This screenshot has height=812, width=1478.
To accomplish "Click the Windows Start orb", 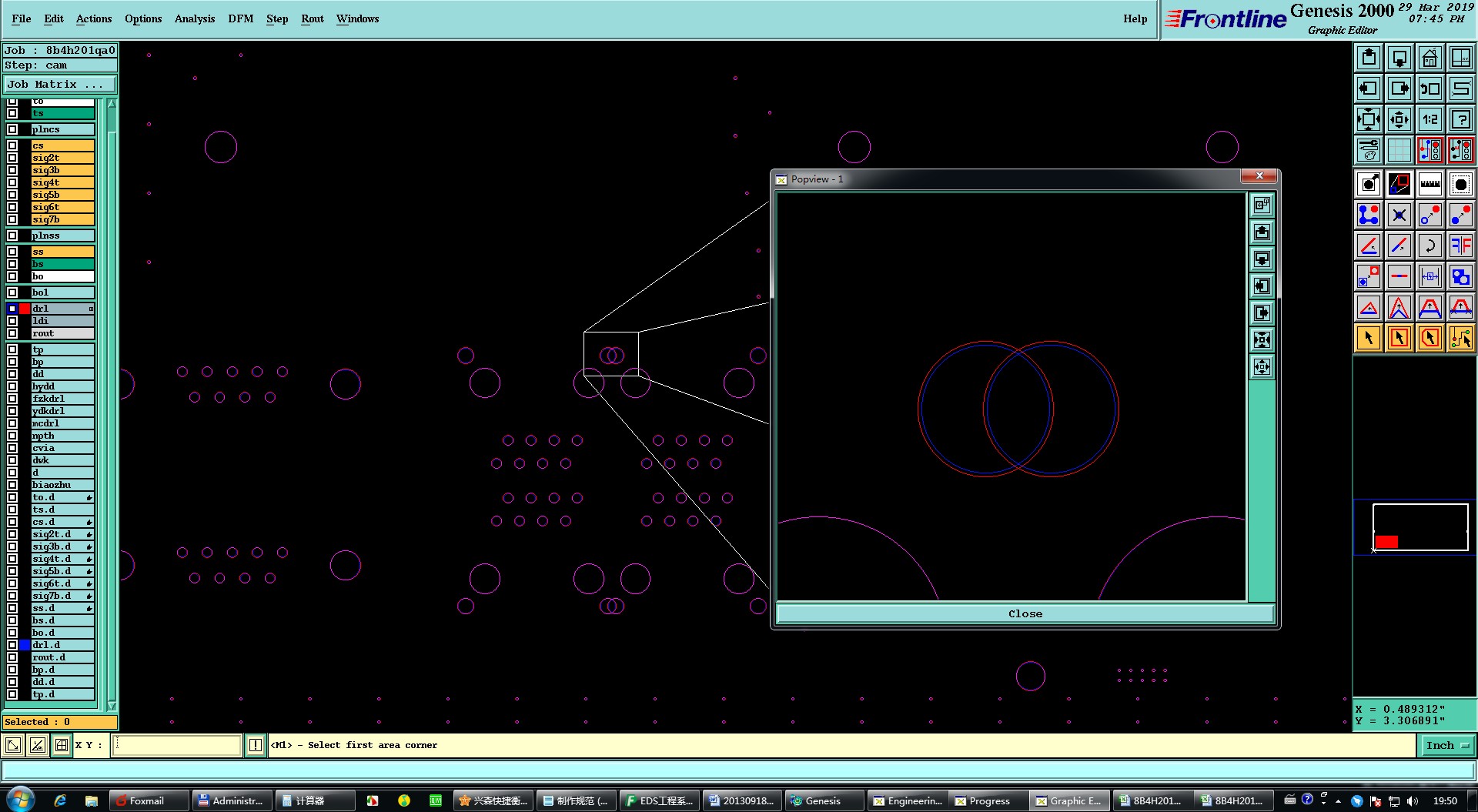I will 21,800.
